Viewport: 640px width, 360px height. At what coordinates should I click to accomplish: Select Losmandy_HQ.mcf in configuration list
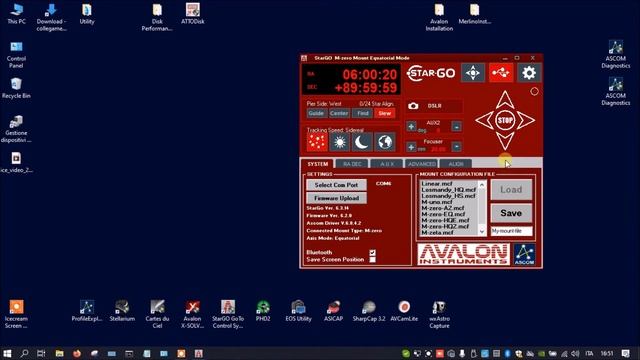click(449, 190)
